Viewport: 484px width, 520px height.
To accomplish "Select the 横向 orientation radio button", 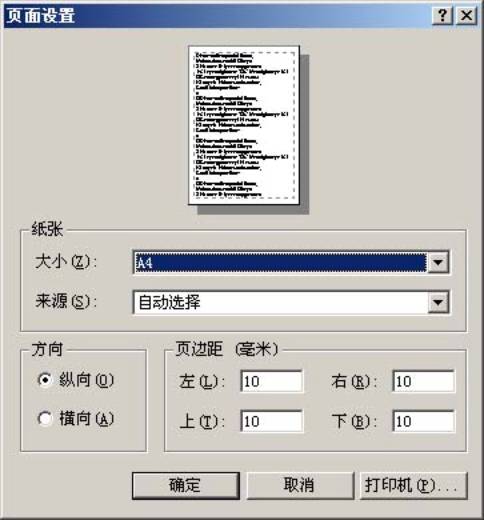I will (x=45, y=418).
